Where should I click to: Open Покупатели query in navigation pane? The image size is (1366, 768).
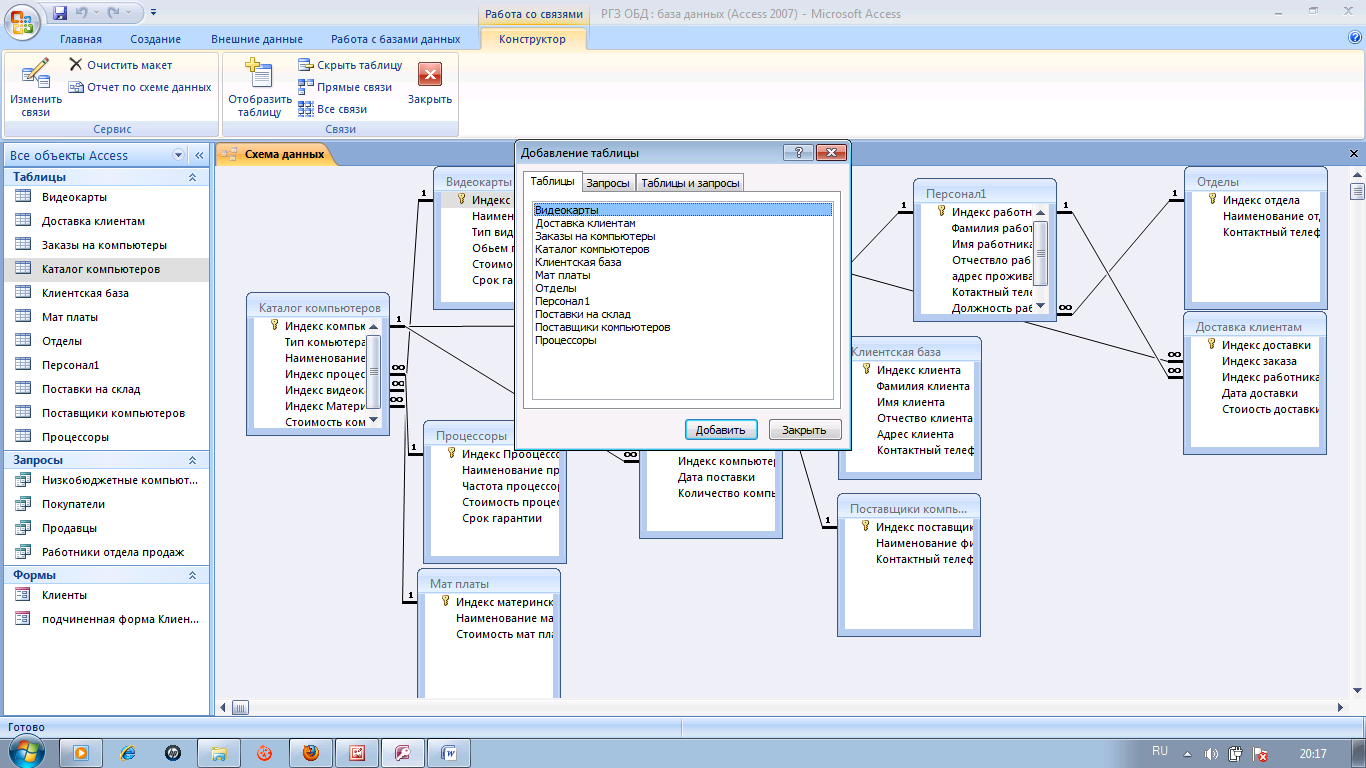[73, 504]
